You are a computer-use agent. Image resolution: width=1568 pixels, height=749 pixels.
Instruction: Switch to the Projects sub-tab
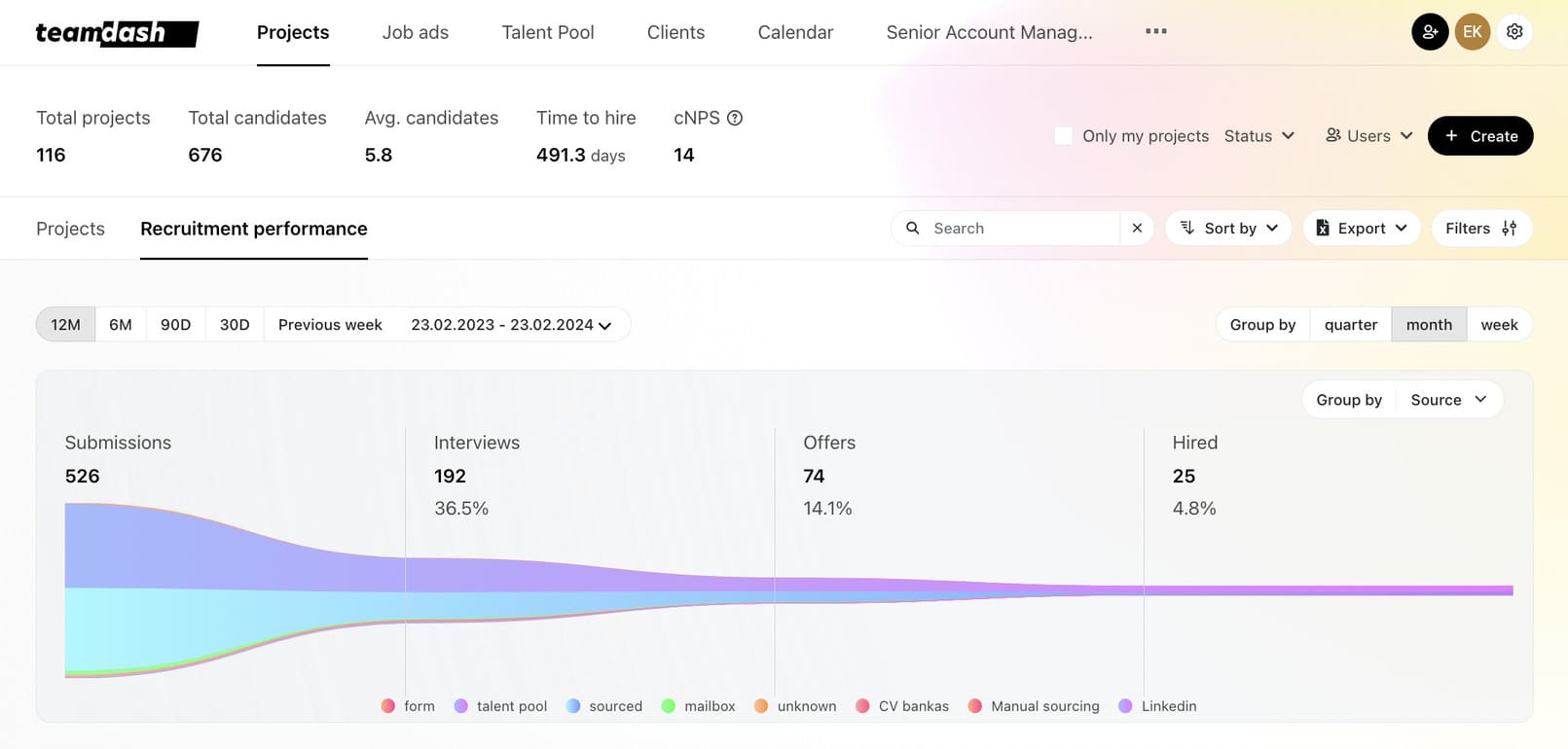click(x=70, y=229)
